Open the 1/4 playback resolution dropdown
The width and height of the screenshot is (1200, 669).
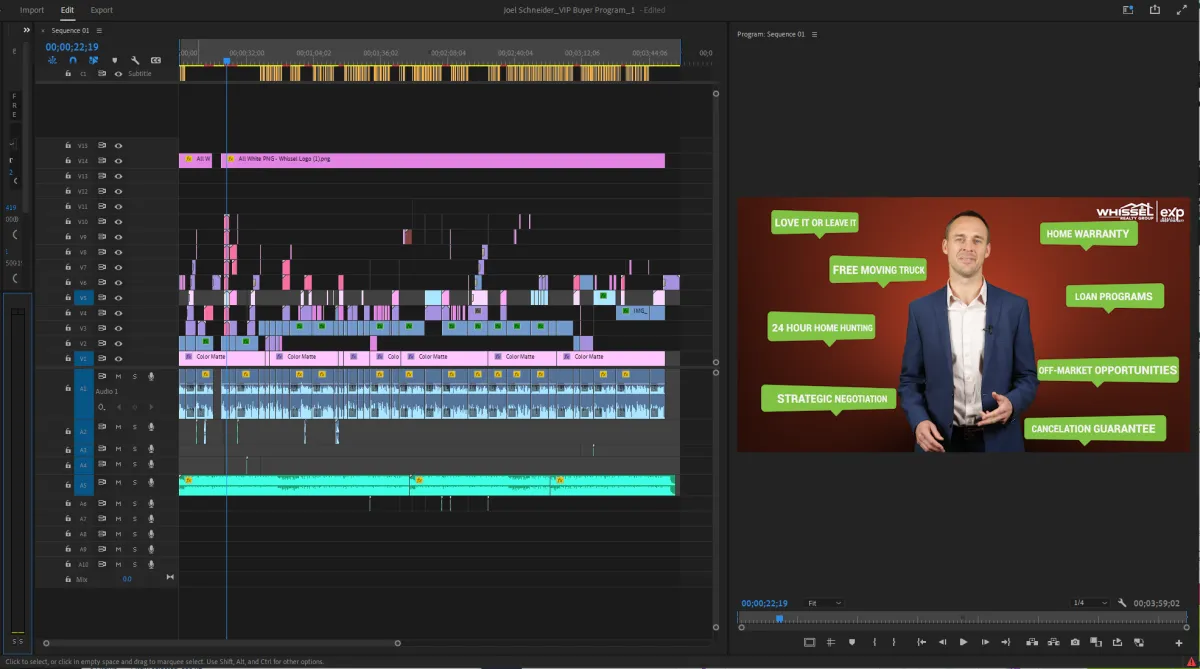(1089, 603)
